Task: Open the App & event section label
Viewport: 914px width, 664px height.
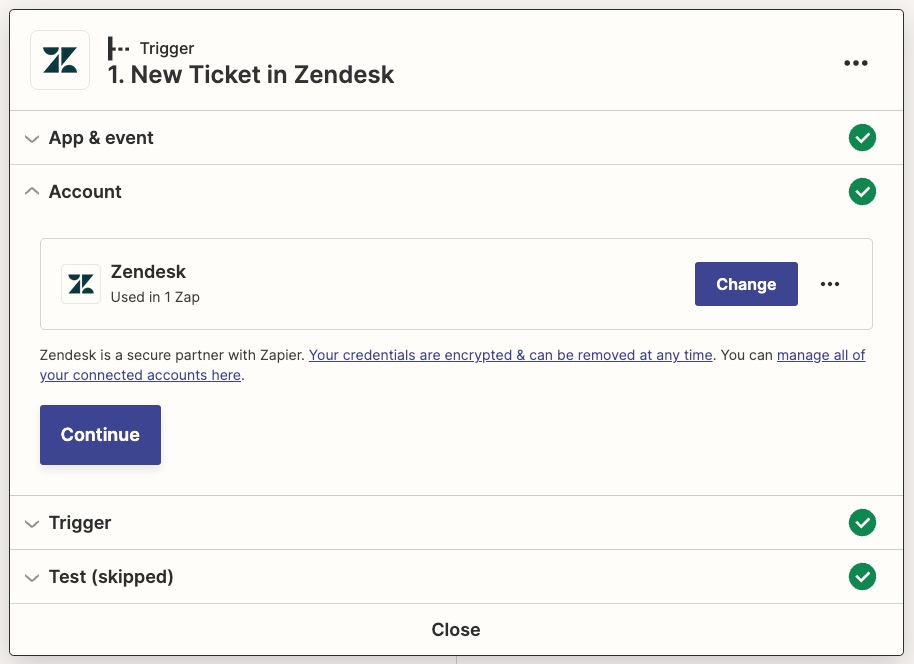Action: (101, 138)
